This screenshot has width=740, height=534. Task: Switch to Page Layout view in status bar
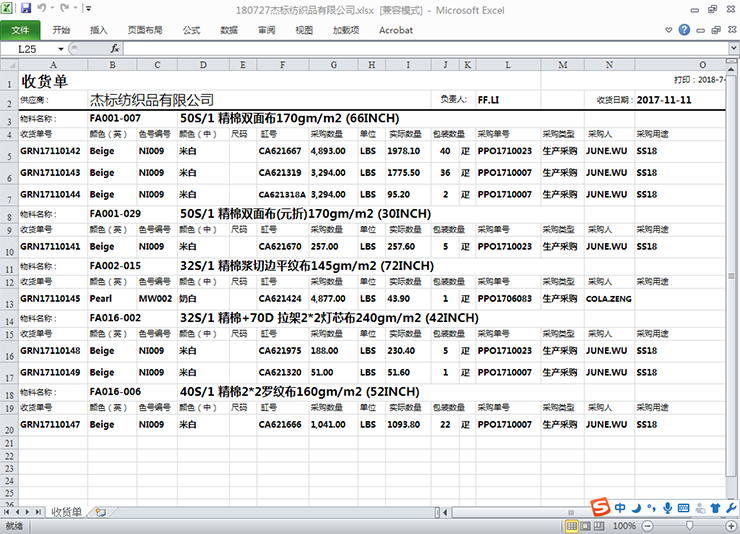tap(585, 526)
